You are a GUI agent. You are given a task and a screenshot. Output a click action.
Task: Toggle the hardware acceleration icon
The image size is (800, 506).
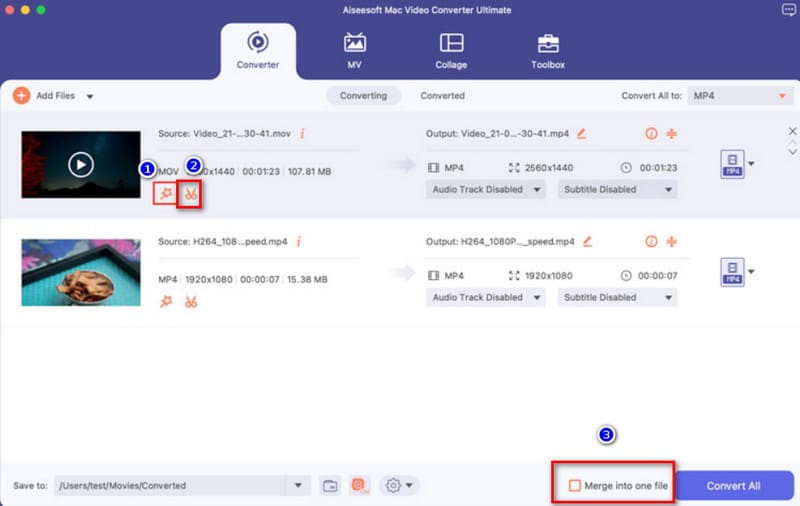(360, 486)
